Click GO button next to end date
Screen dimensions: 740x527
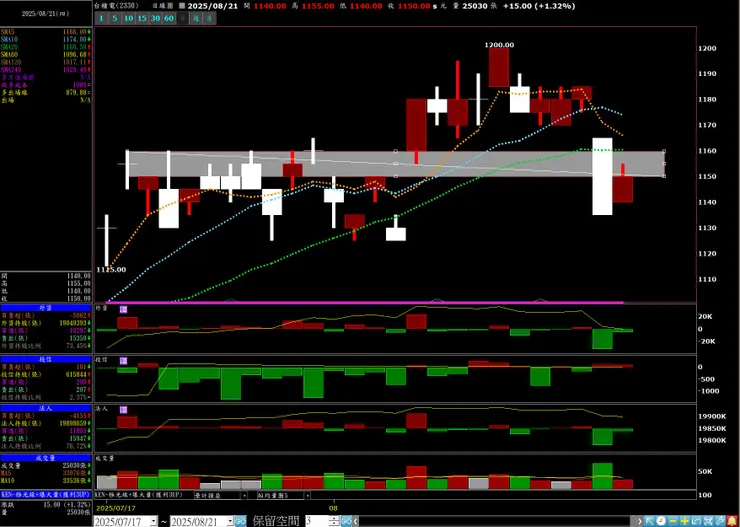pyautogui.click(x=240, y=521)
